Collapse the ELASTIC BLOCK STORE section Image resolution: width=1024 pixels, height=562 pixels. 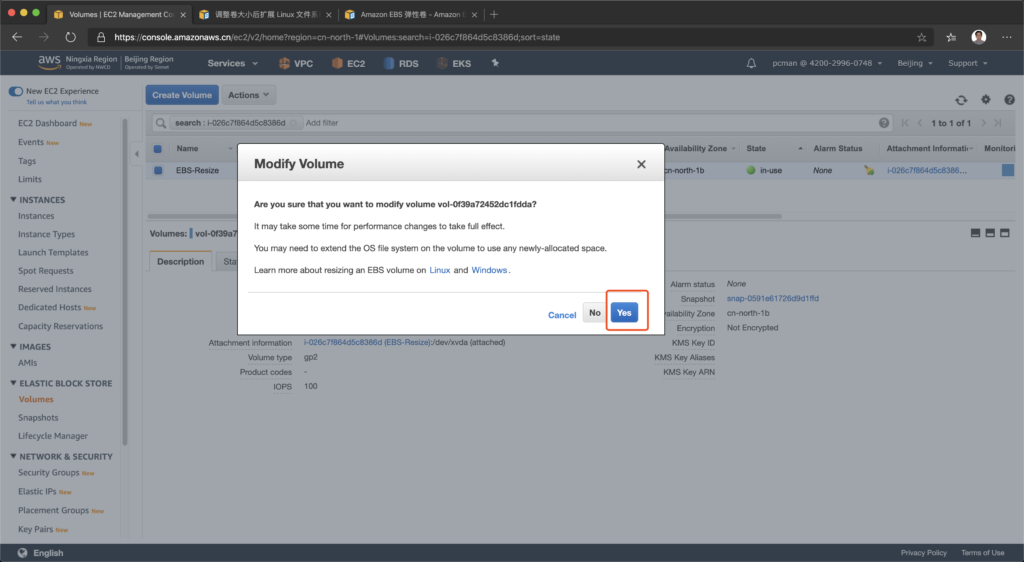(12, 383)
